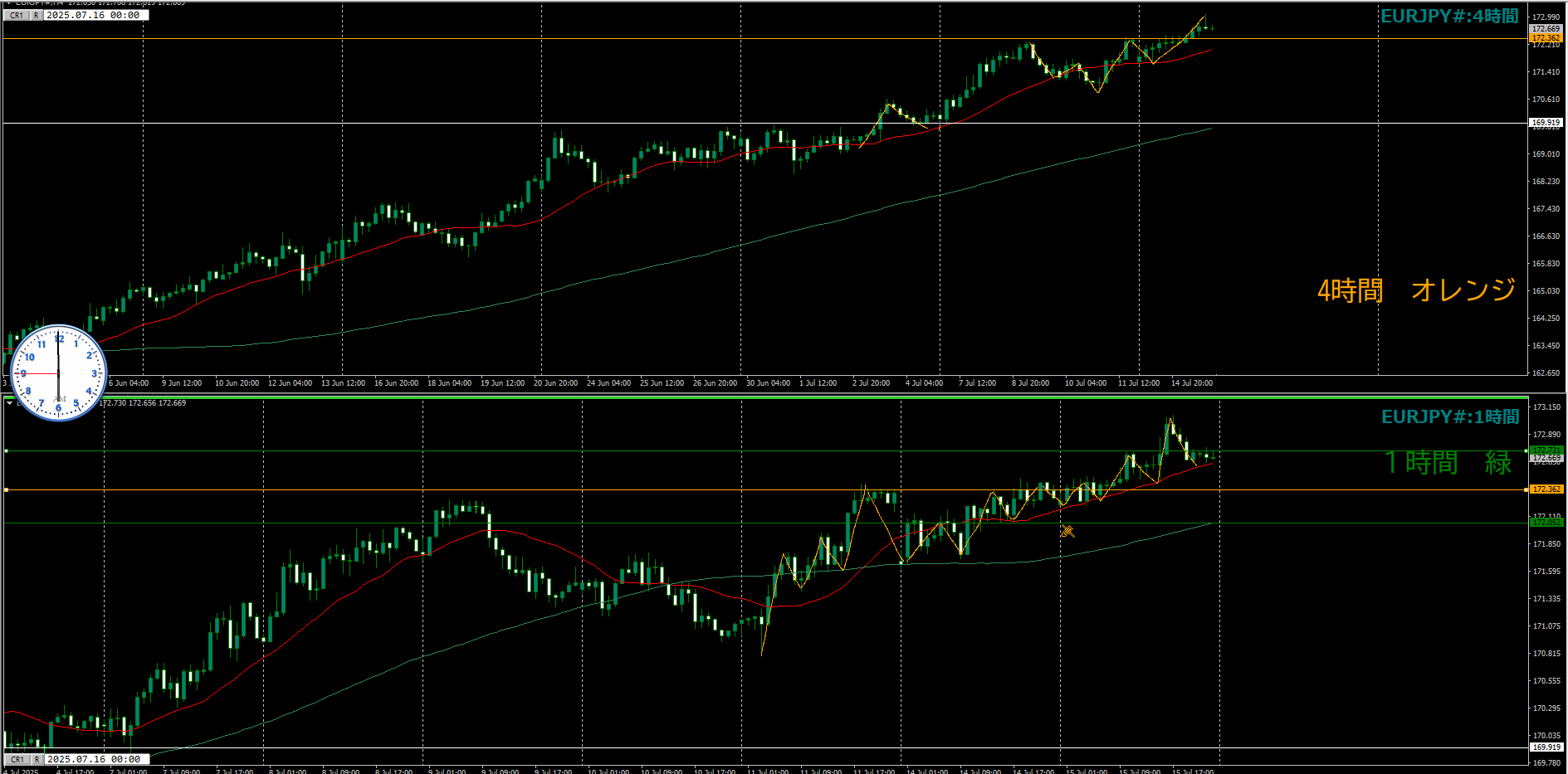
Task: Select the orange 172.362 price label in the upper chart
Action: click(x=1546, y=38)
